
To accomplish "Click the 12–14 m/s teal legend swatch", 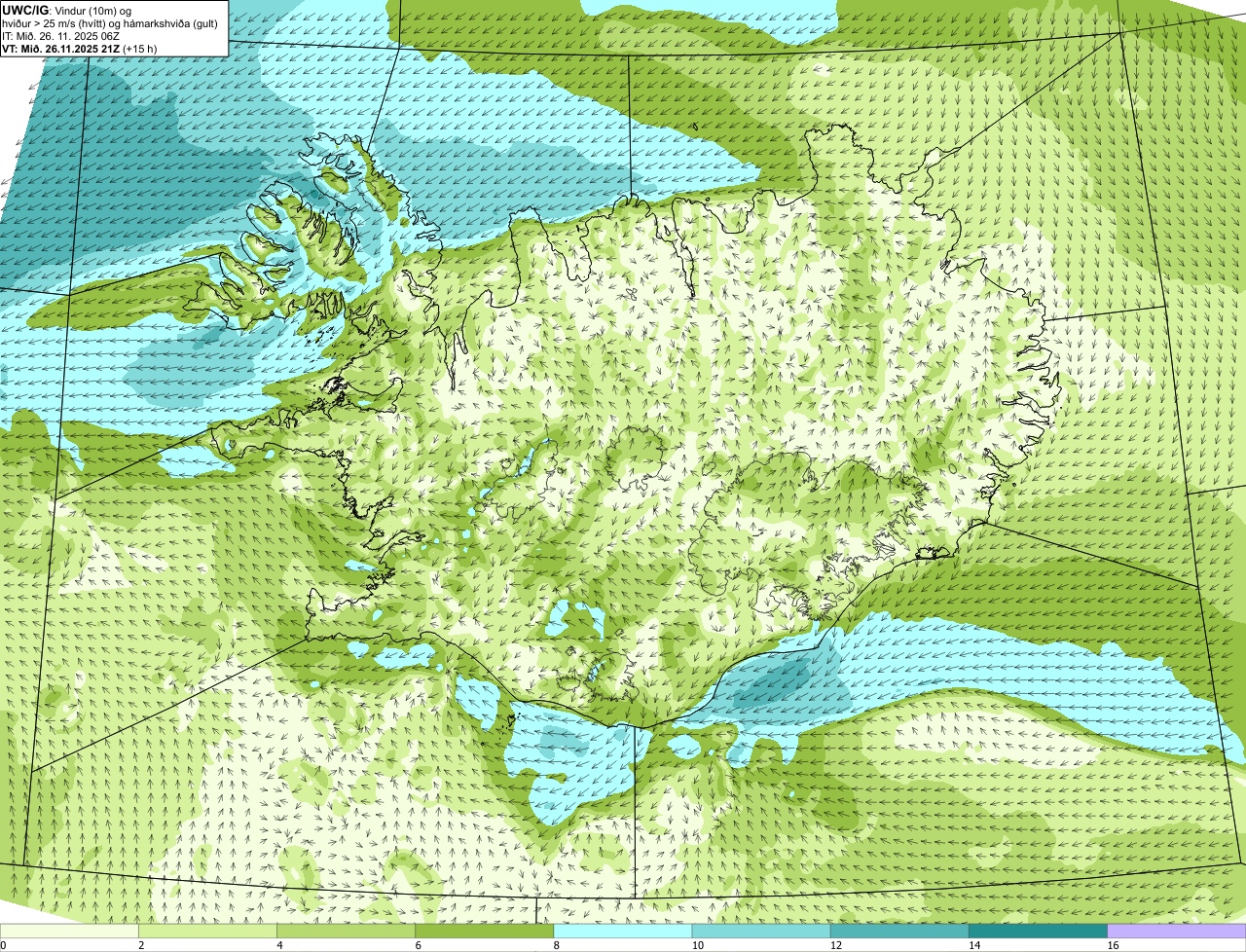I will pos(899,932).
